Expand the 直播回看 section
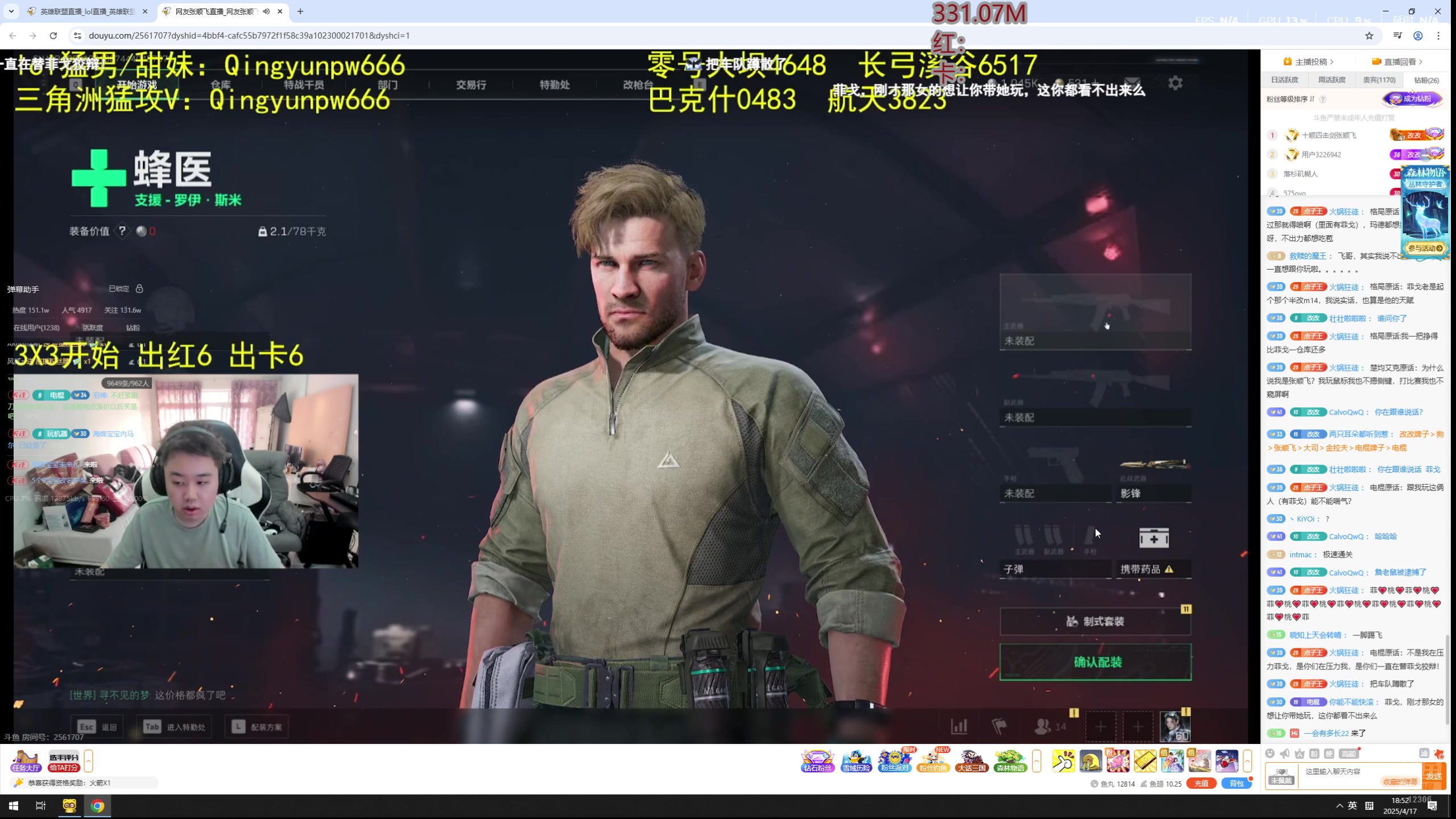Screen dimensions: 1456x819 (x=1397, y=61)
